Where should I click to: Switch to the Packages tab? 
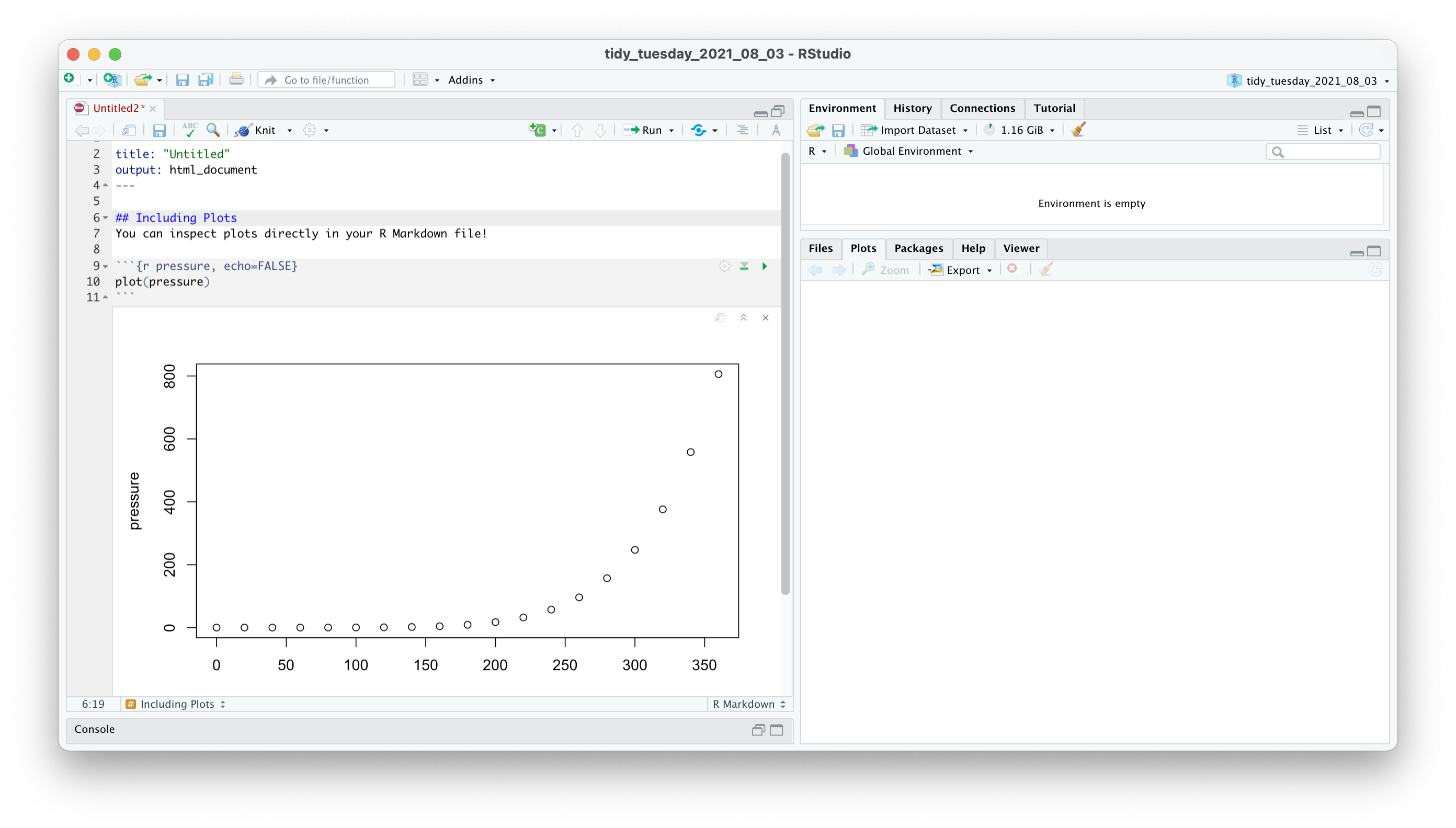pyautogui.click(x=918, y=248)
